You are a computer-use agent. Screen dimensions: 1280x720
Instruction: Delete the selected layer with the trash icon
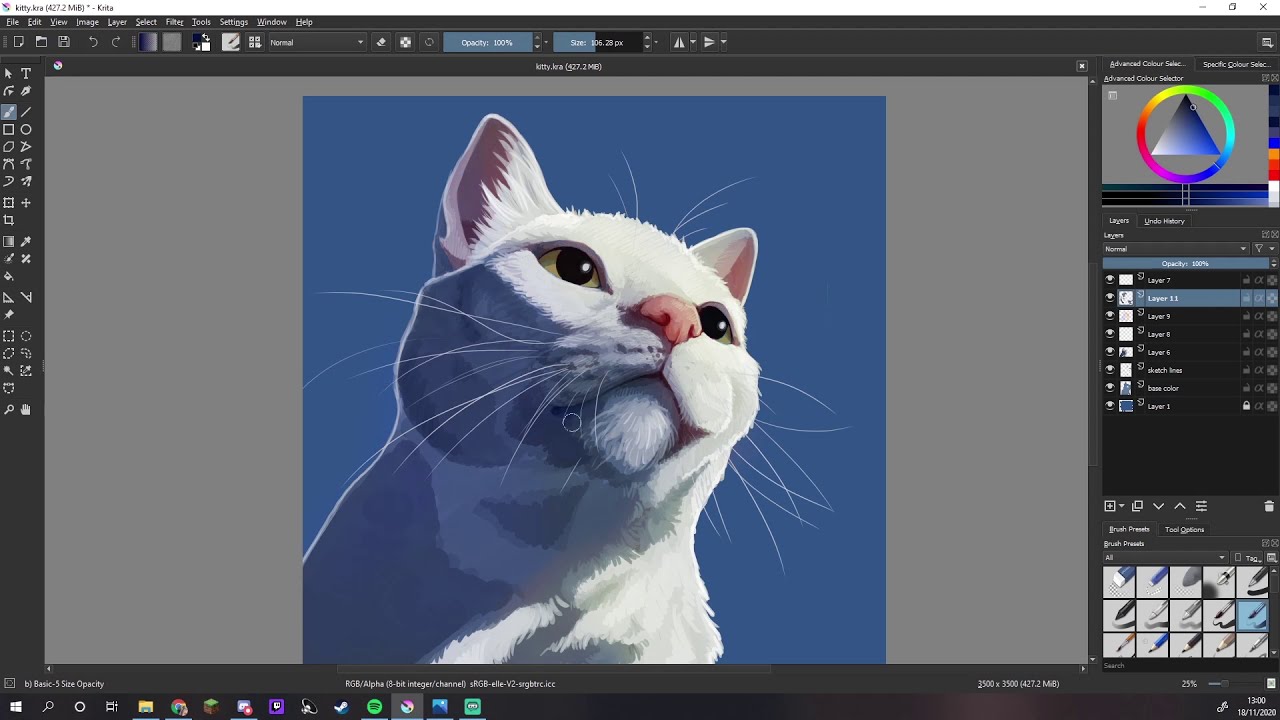tap(1269, 506)
